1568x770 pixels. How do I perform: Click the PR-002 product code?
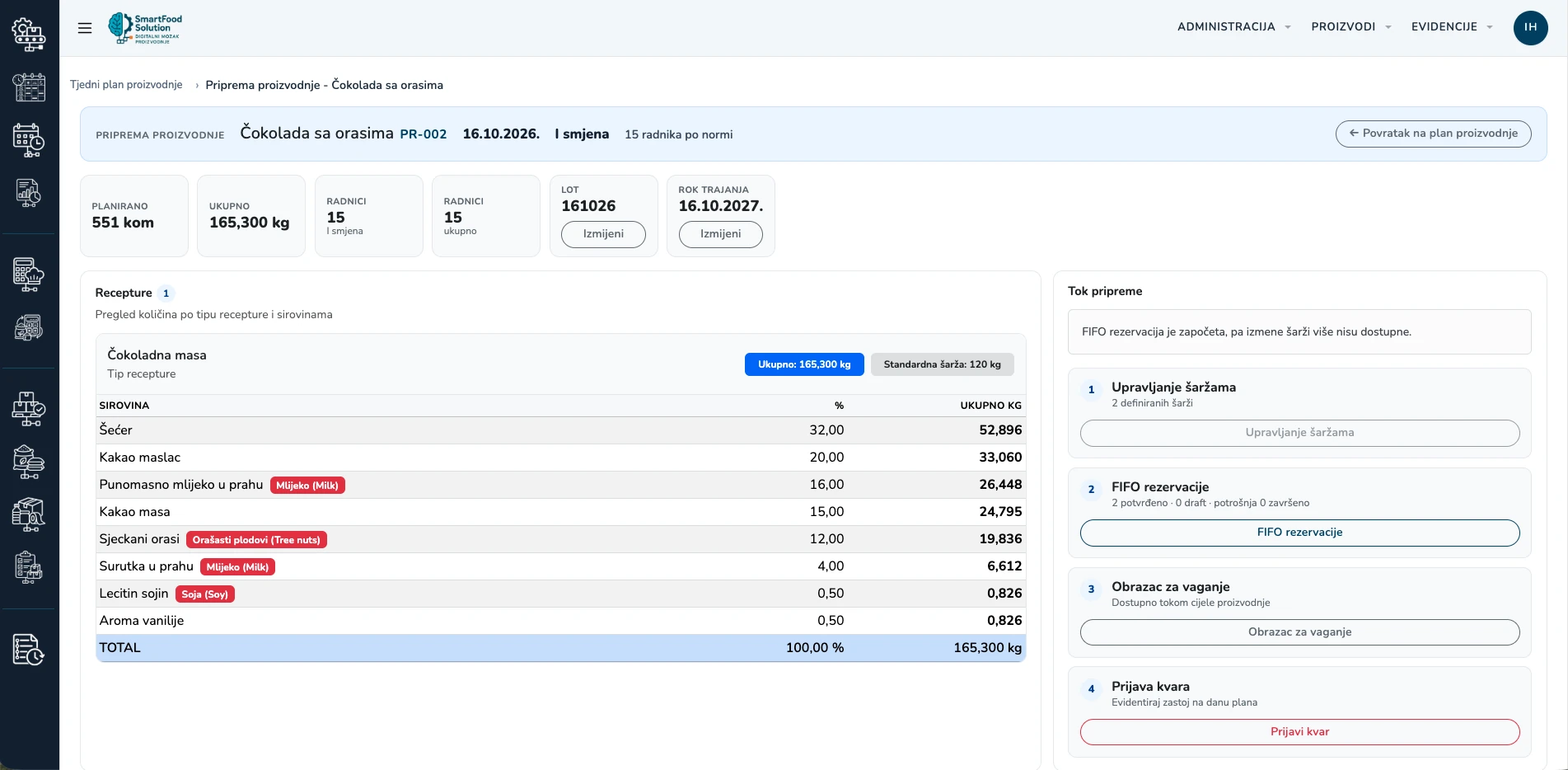tap(423, 134)
